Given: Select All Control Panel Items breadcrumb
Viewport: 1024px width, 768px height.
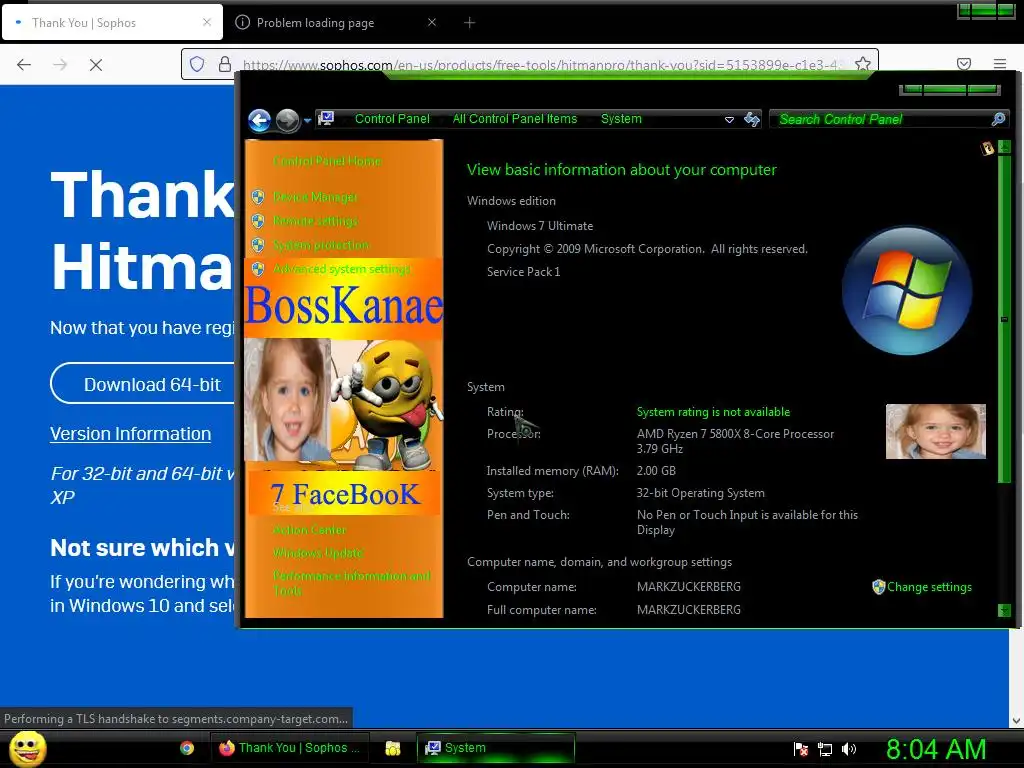Looking at the screenshot, I should point(515,119).
